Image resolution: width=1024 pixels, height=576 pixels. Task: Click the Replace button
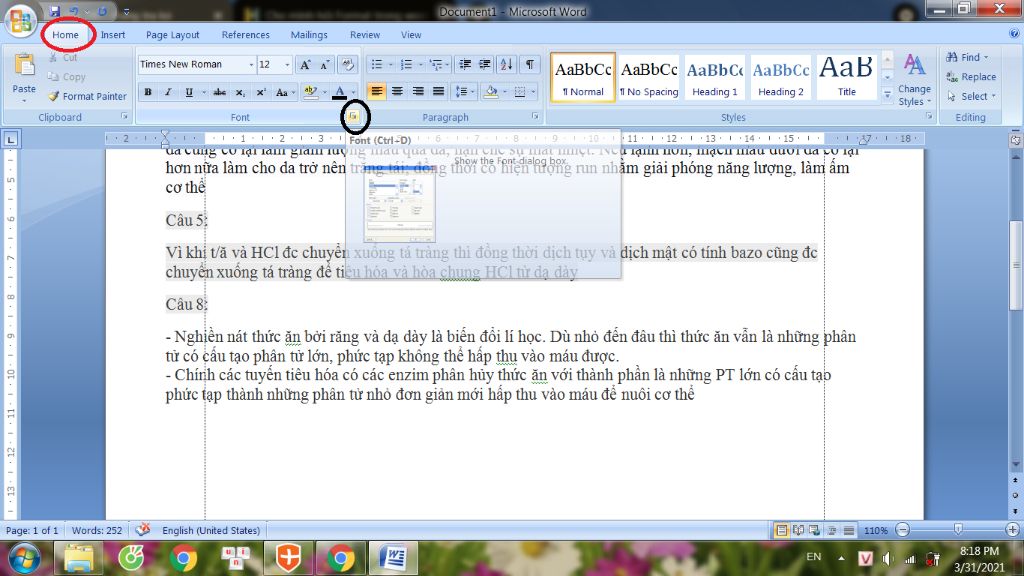(x=971, y=76)
